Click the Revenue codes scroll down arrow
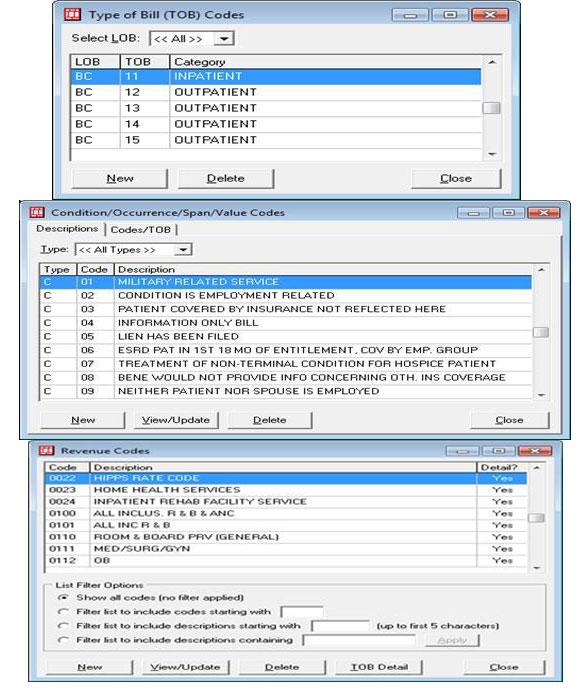Screen dimensions: 587x689 pos(536,568)
